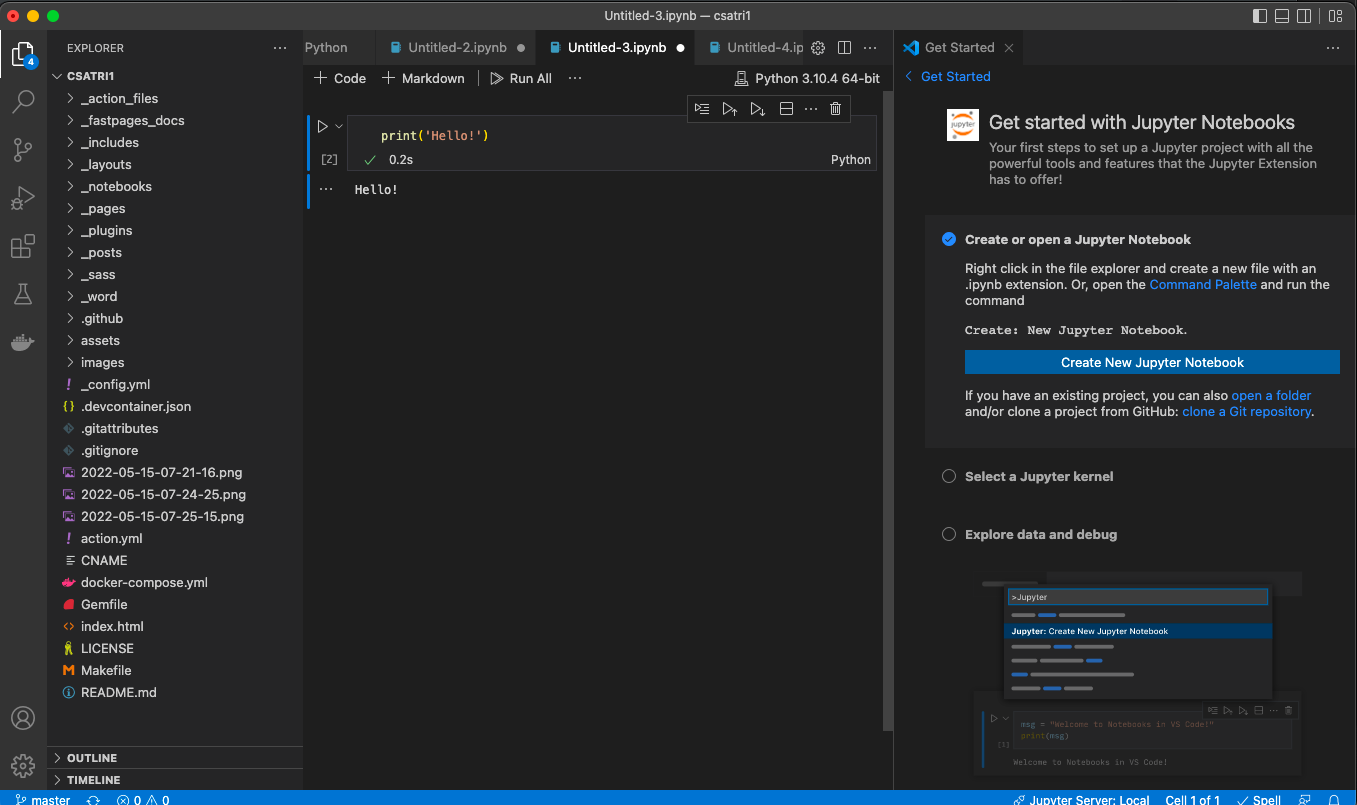Select the 'Select a Jupyter kernel' step
The image size is (1357, 805).
pyautogui.click(x=1038, y=477)
